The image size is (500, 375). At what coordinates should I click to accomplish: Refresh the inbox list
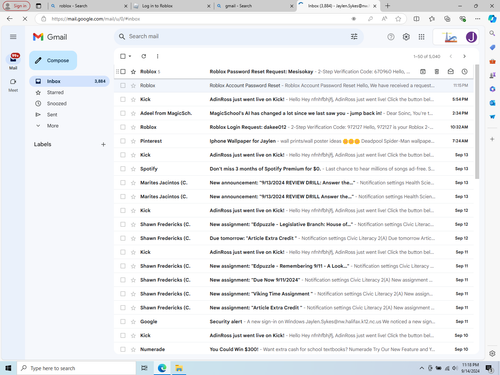tap(144, 56)
